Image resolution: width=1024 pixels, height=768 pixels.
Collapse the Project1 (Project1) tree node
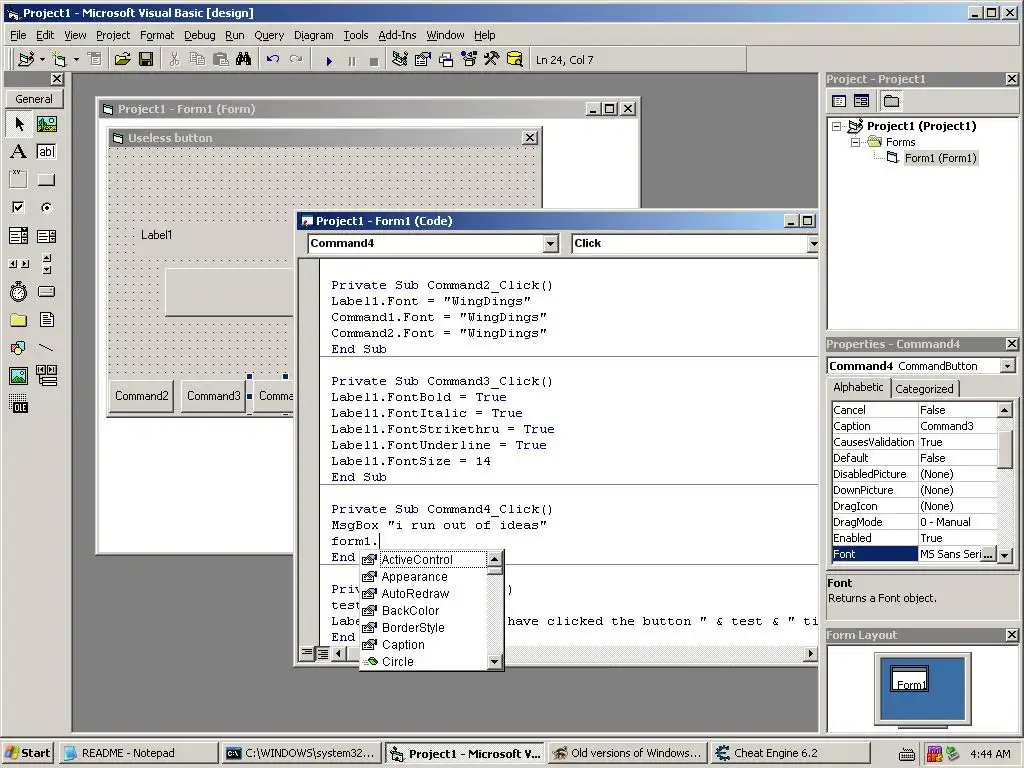tap(837, 127)
